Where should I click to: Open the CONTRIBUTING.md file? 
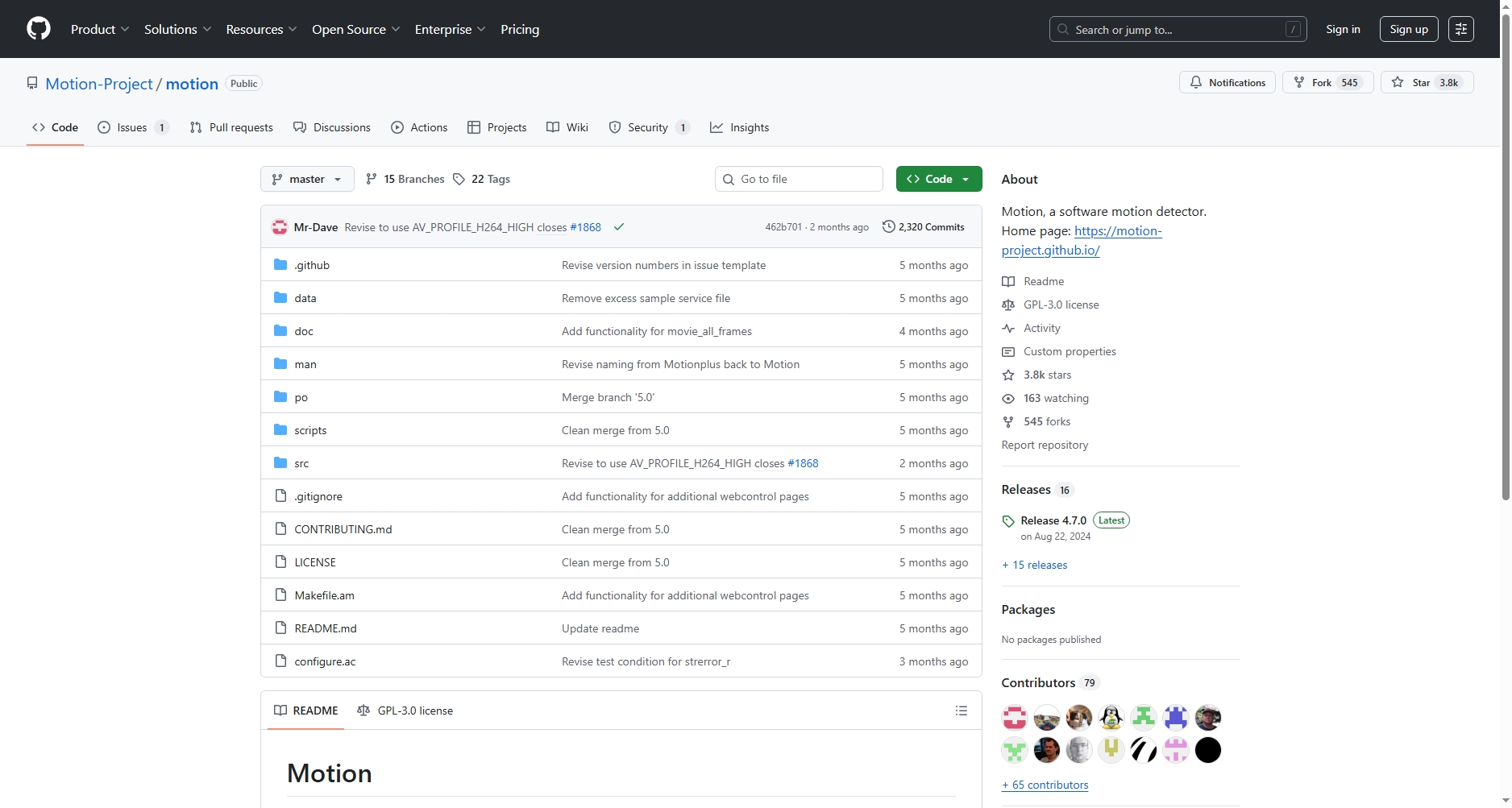point(343,529)
